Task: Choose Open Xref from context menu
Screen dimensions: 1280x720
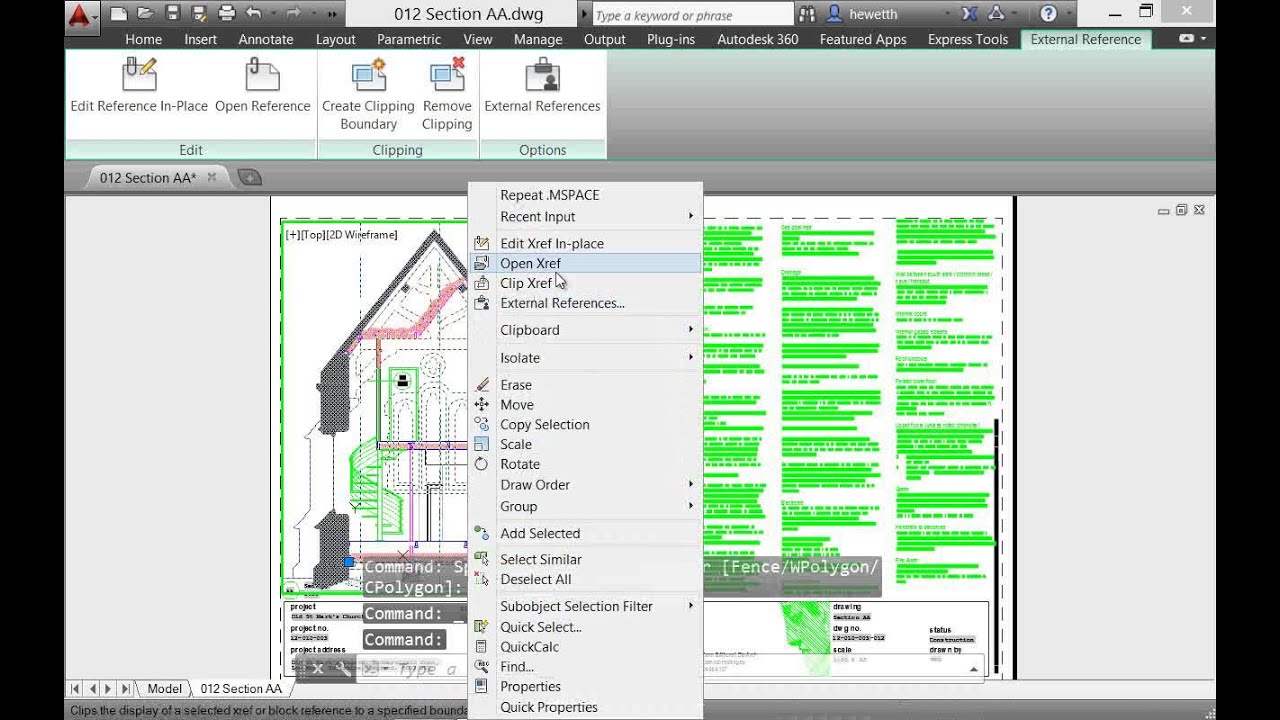Action: pyautogui.click(x=586, y=263)
